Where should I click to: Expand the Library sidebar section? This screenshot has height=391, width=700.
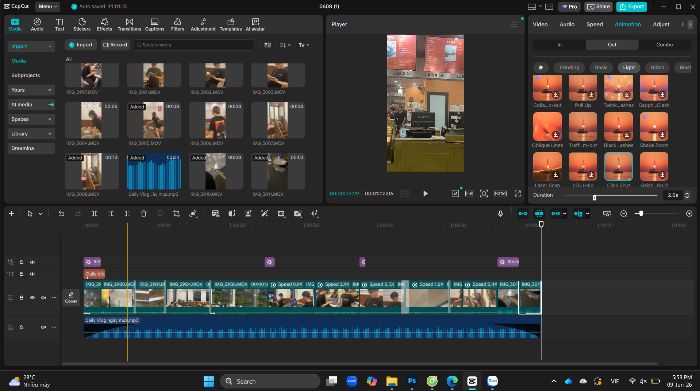(x=31, y=134)
